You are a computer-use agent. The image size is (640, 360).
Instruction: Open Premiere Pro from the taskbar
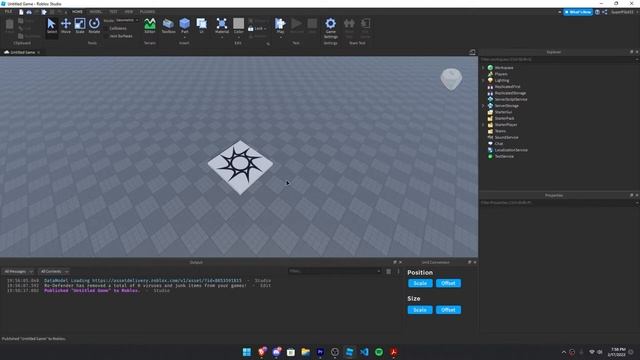(x=320, y=352)
